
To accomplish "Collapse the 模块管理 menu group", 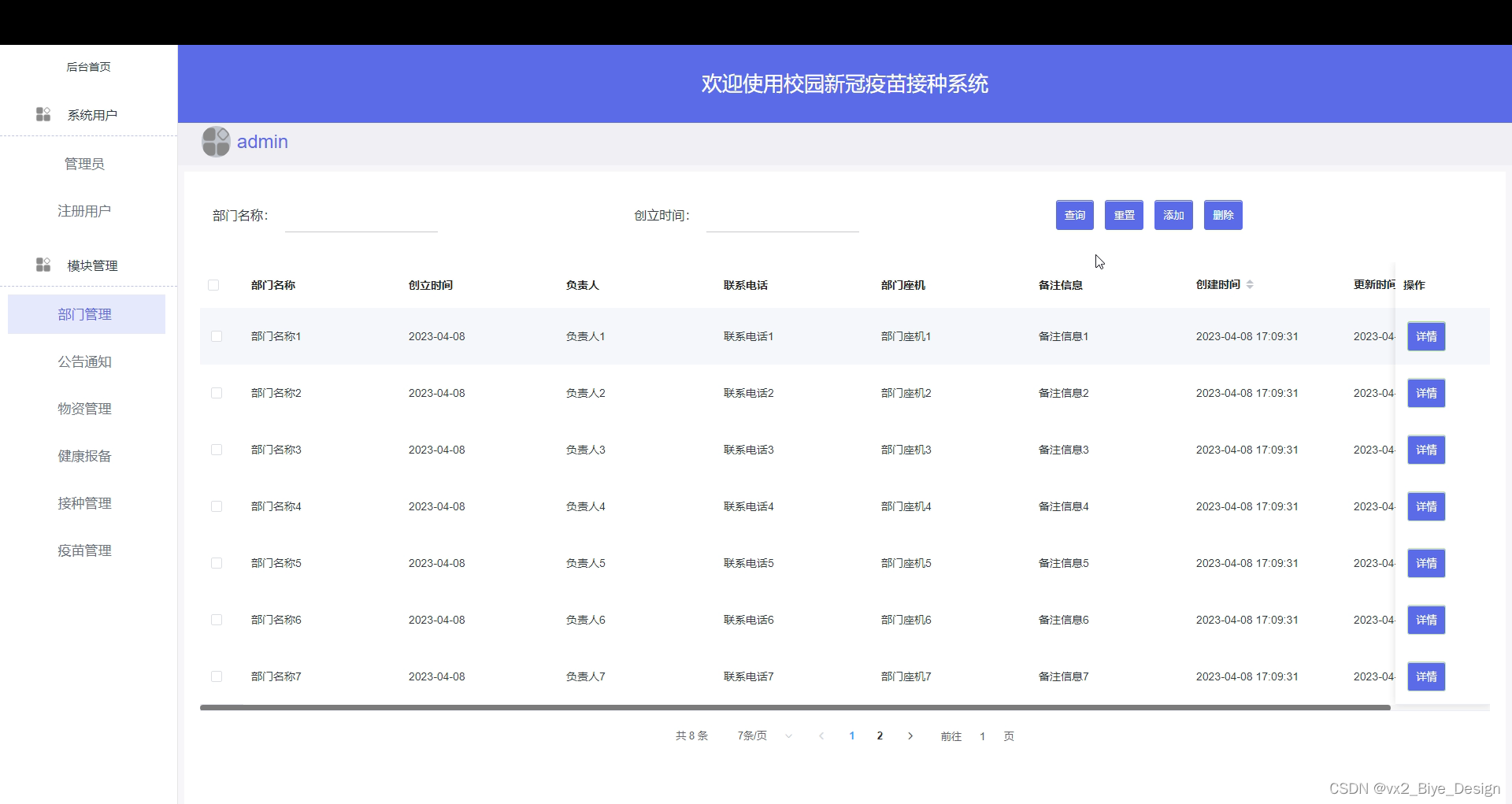I will coord(88,265).
